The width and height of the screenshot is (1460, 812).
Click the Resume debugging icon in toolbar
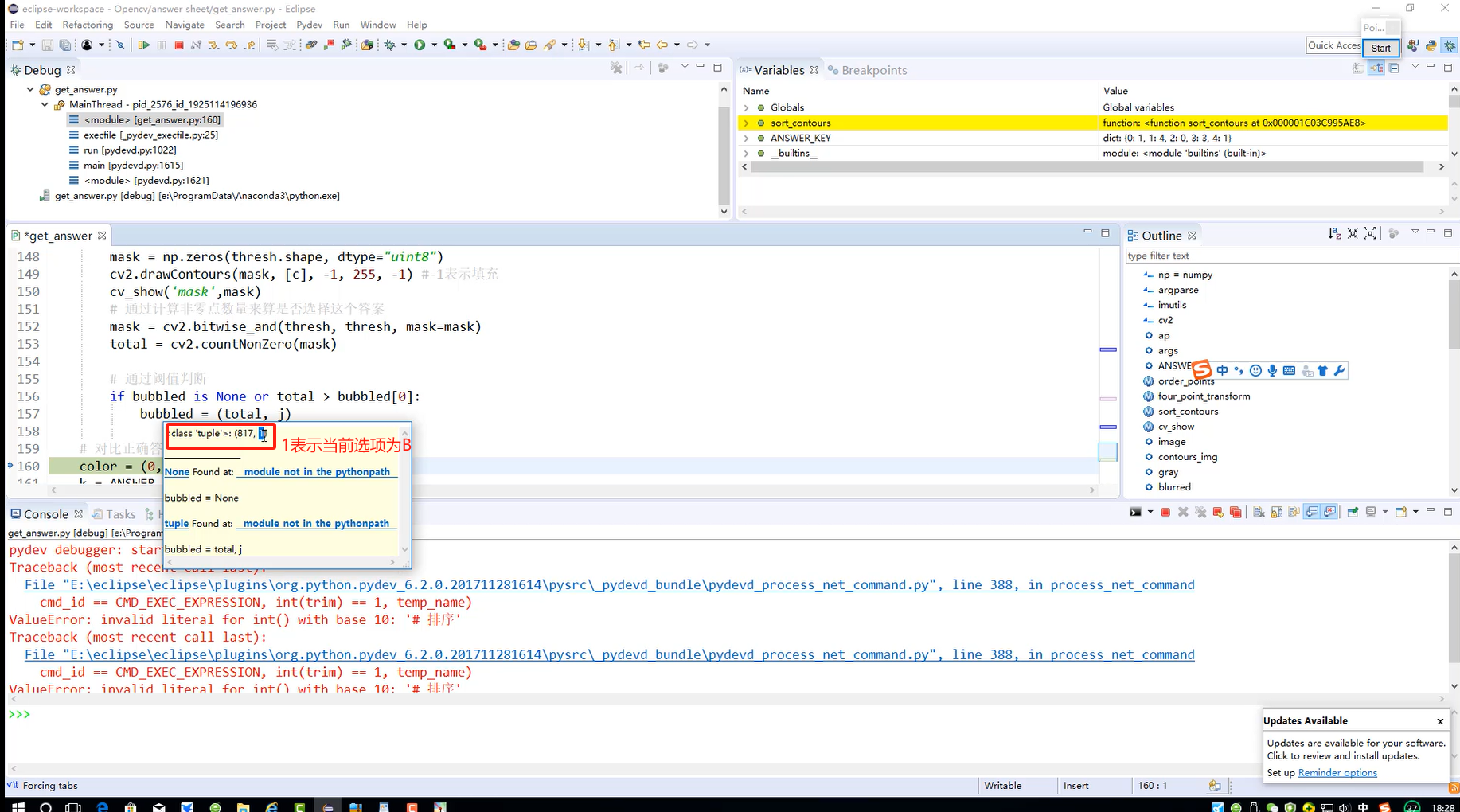click(x=143, y=45)
